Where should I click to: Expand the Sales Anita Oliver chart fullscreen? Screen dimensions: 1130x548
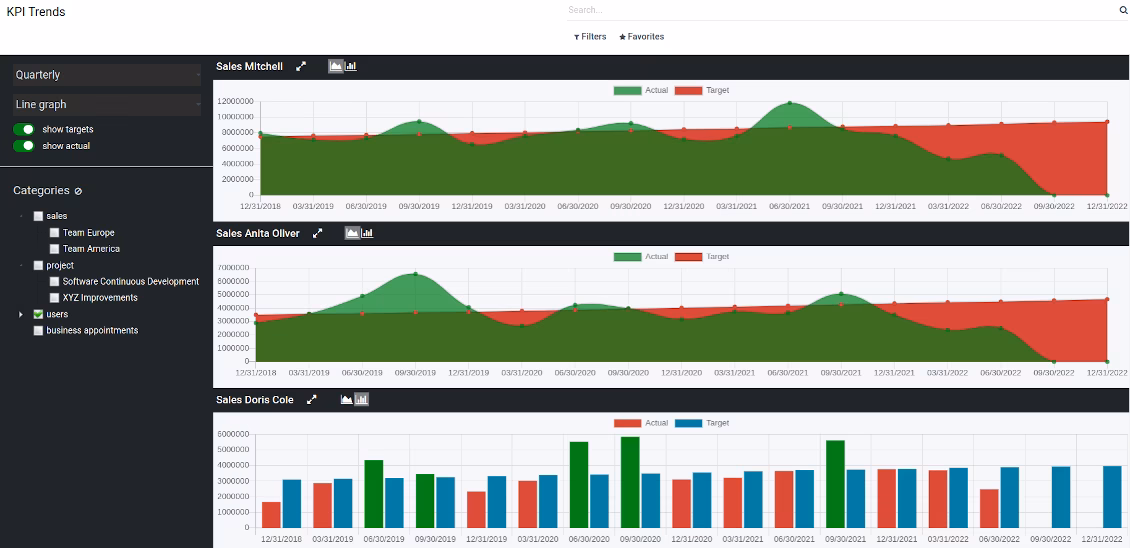pyautogui.click(x=317, y=234)
